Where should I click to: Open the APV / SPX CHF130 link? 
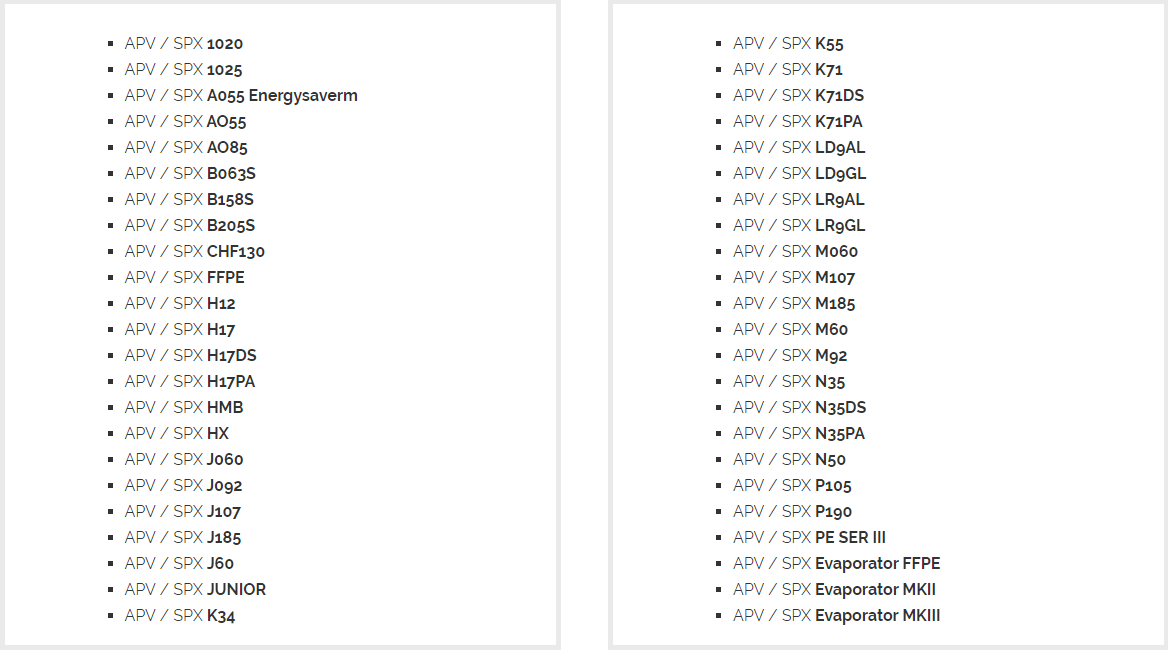coord(194,252)
